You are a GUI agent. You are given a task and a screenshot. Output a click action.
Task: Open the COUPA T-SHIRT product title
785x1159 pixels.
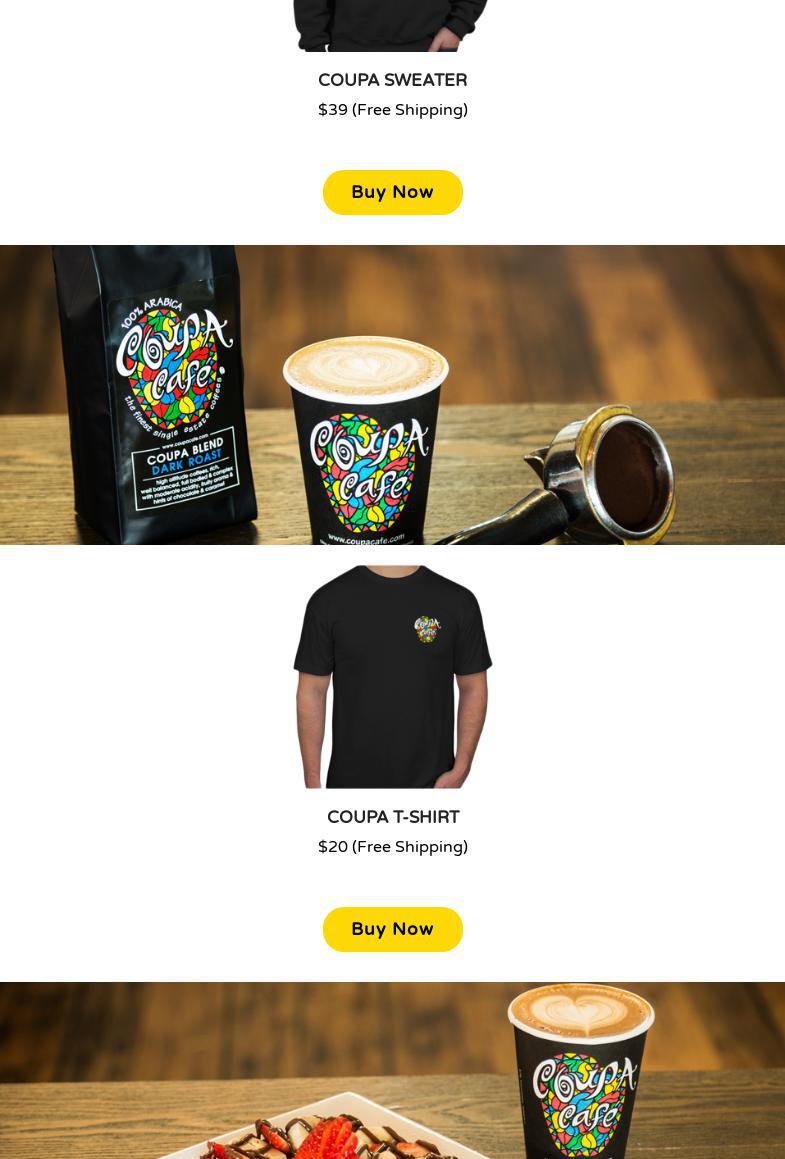(392, 817)
